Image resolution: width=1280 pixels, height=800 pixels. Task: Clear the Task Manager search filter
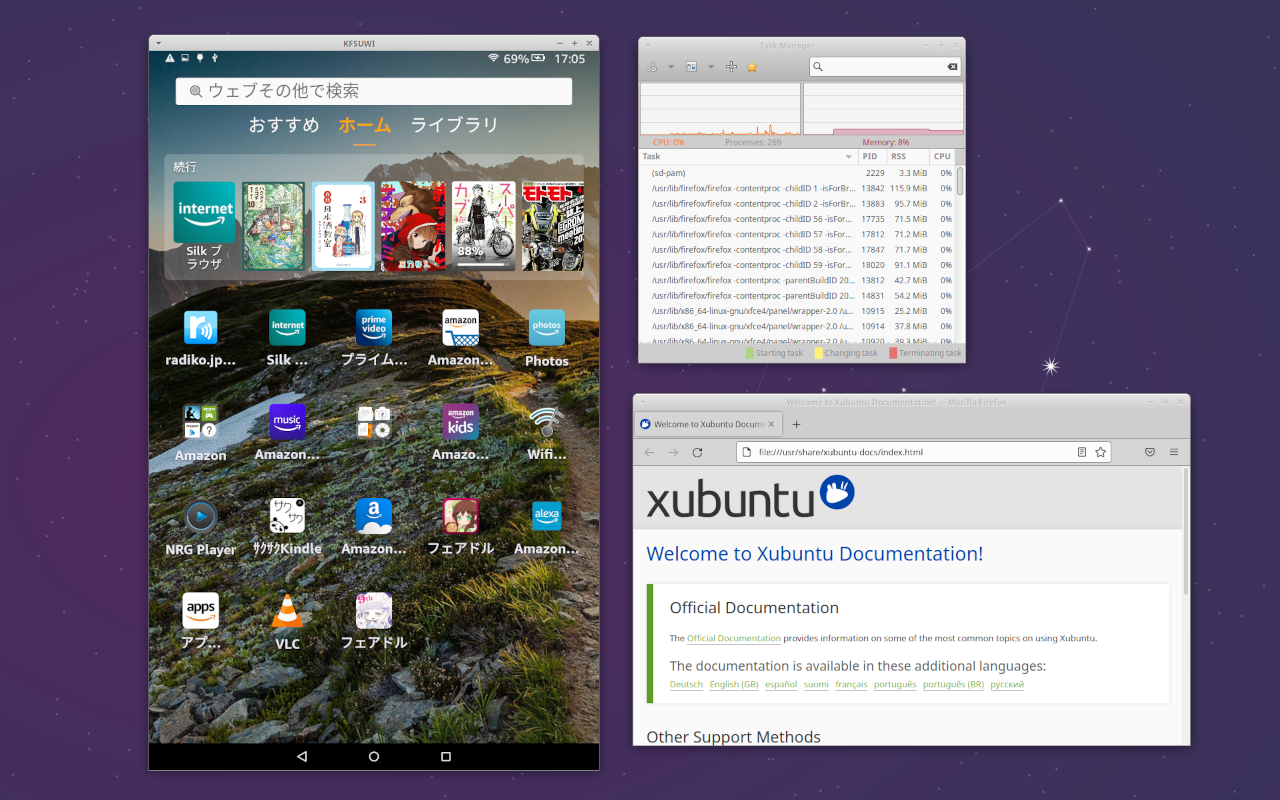click(x=952, y=67)
